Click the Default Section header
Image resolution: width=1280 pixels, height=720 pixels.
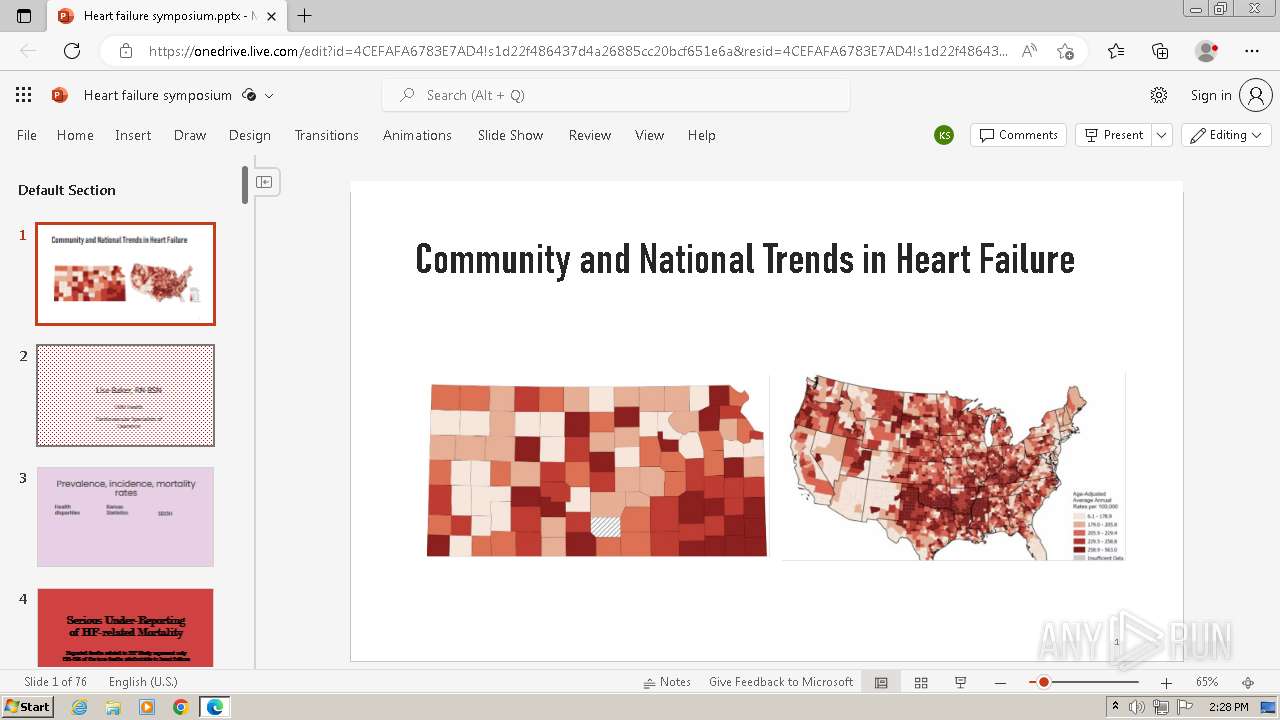point(67,190)
